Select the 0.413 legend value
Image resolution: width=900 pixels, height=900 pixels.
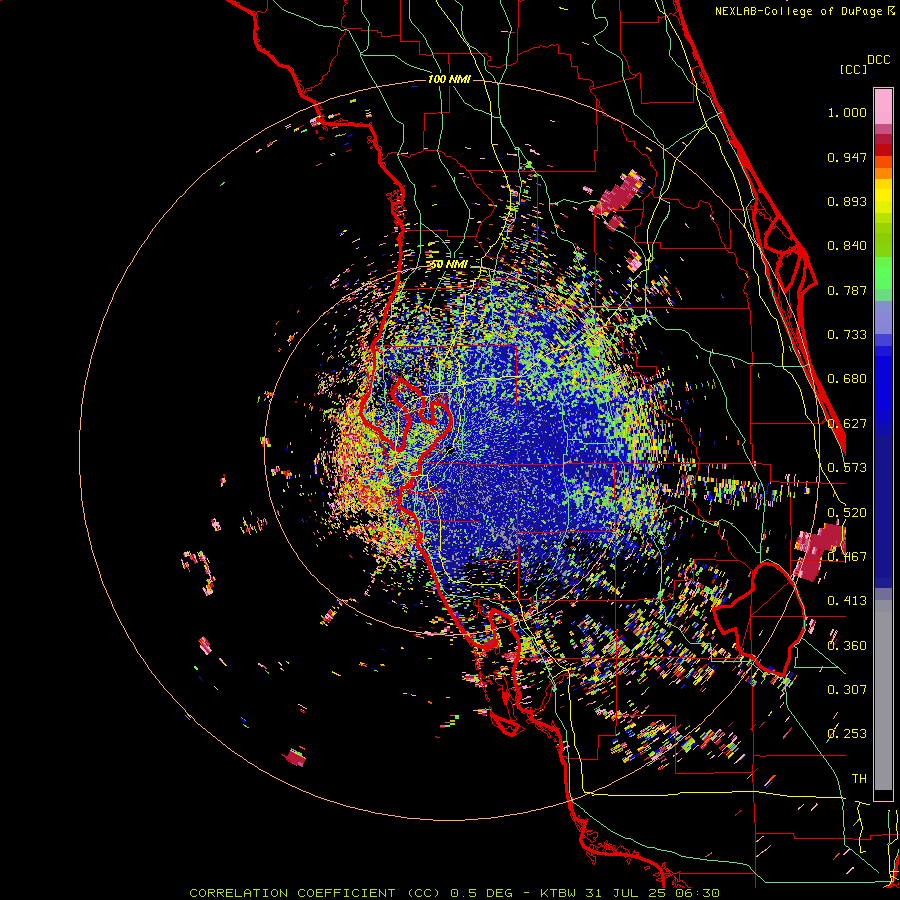coord(847,601)
